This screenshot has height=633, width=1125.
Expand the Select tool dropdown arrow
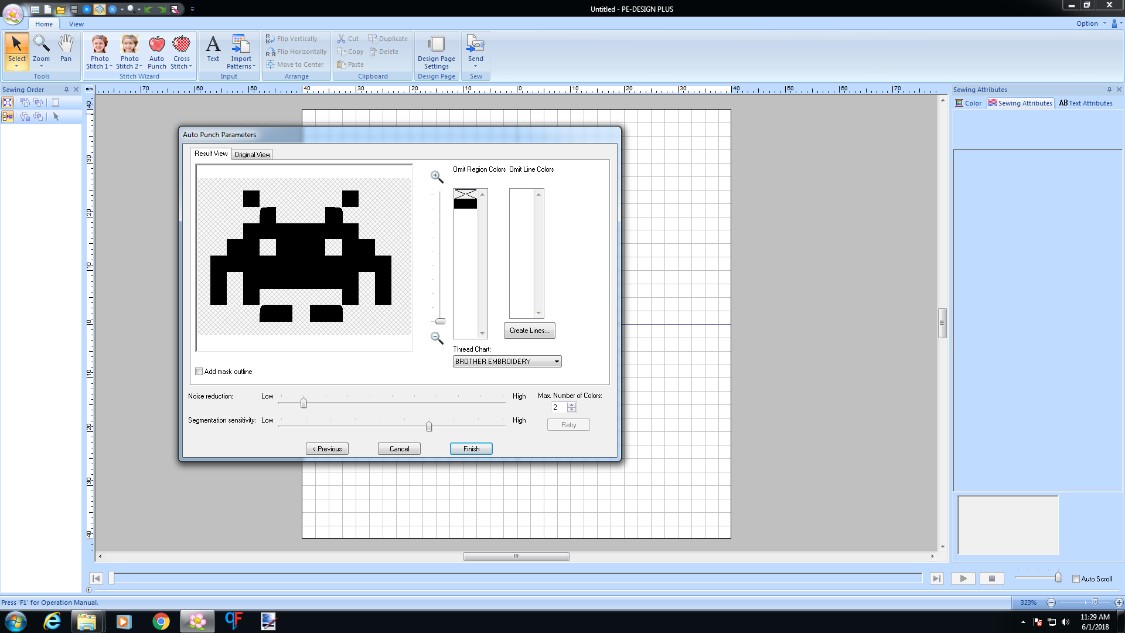17,67
